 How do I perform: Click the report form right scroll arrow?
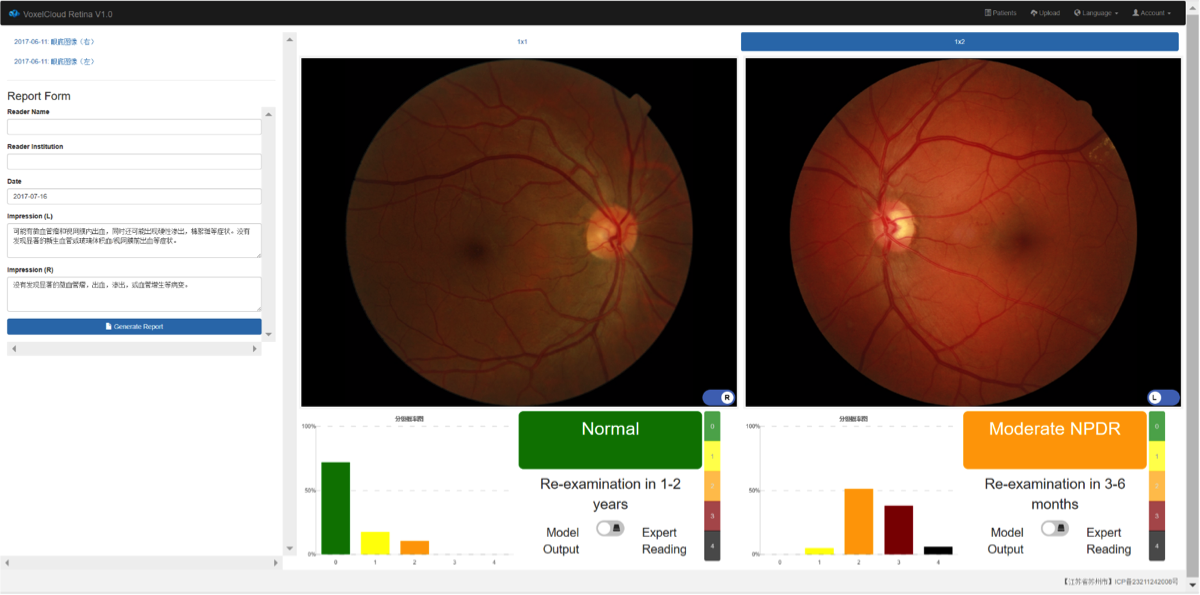pos(255,348)
